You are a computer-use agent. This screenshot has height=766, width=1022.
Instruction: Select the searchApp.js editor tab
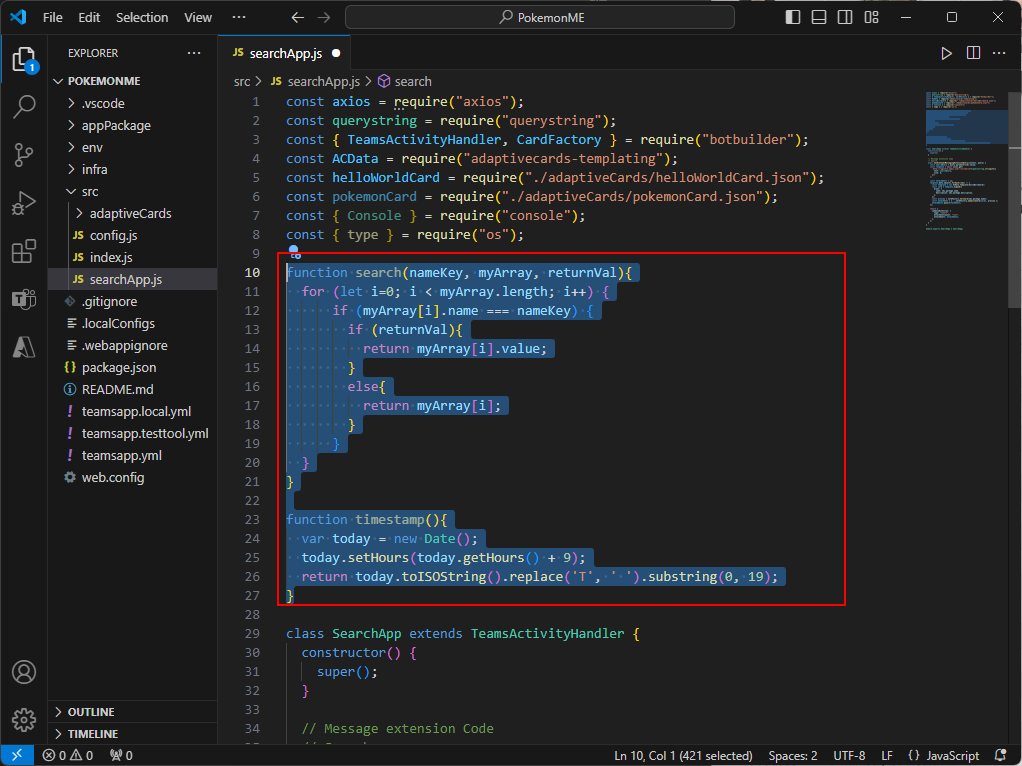point(285,53)
